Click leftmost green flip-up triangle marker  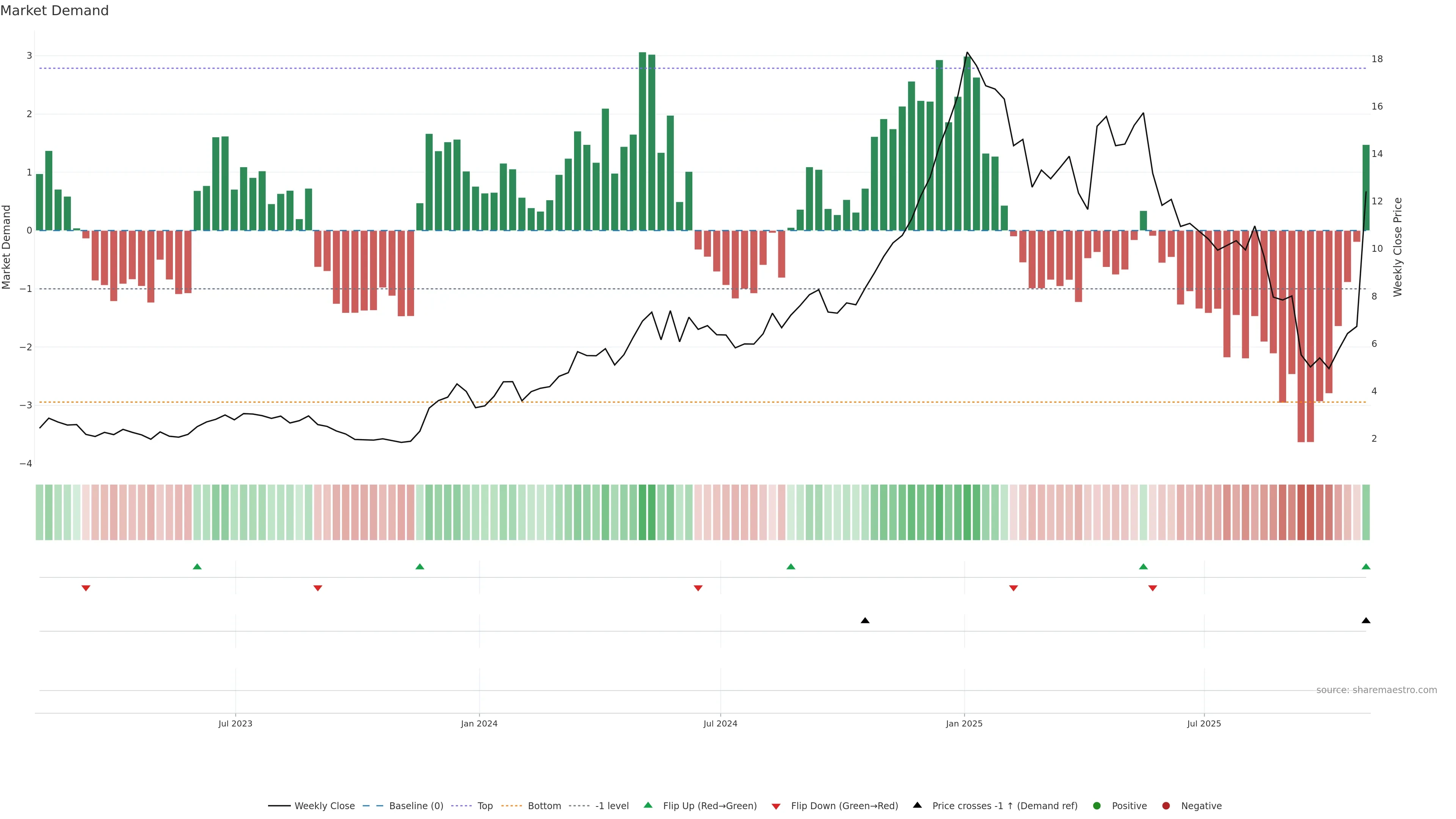point(197,566)
